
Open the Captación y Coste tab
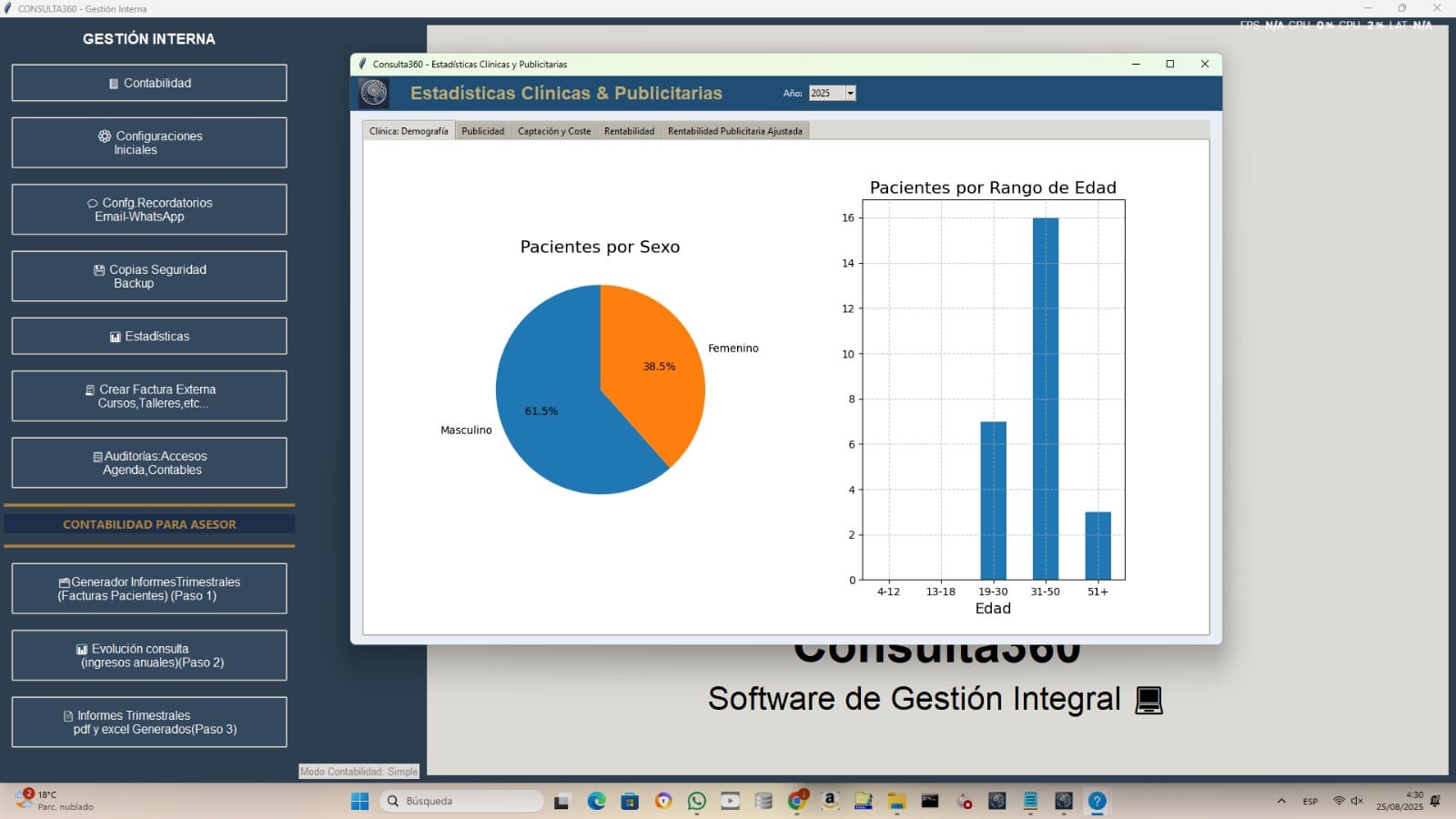coord(554,131)
